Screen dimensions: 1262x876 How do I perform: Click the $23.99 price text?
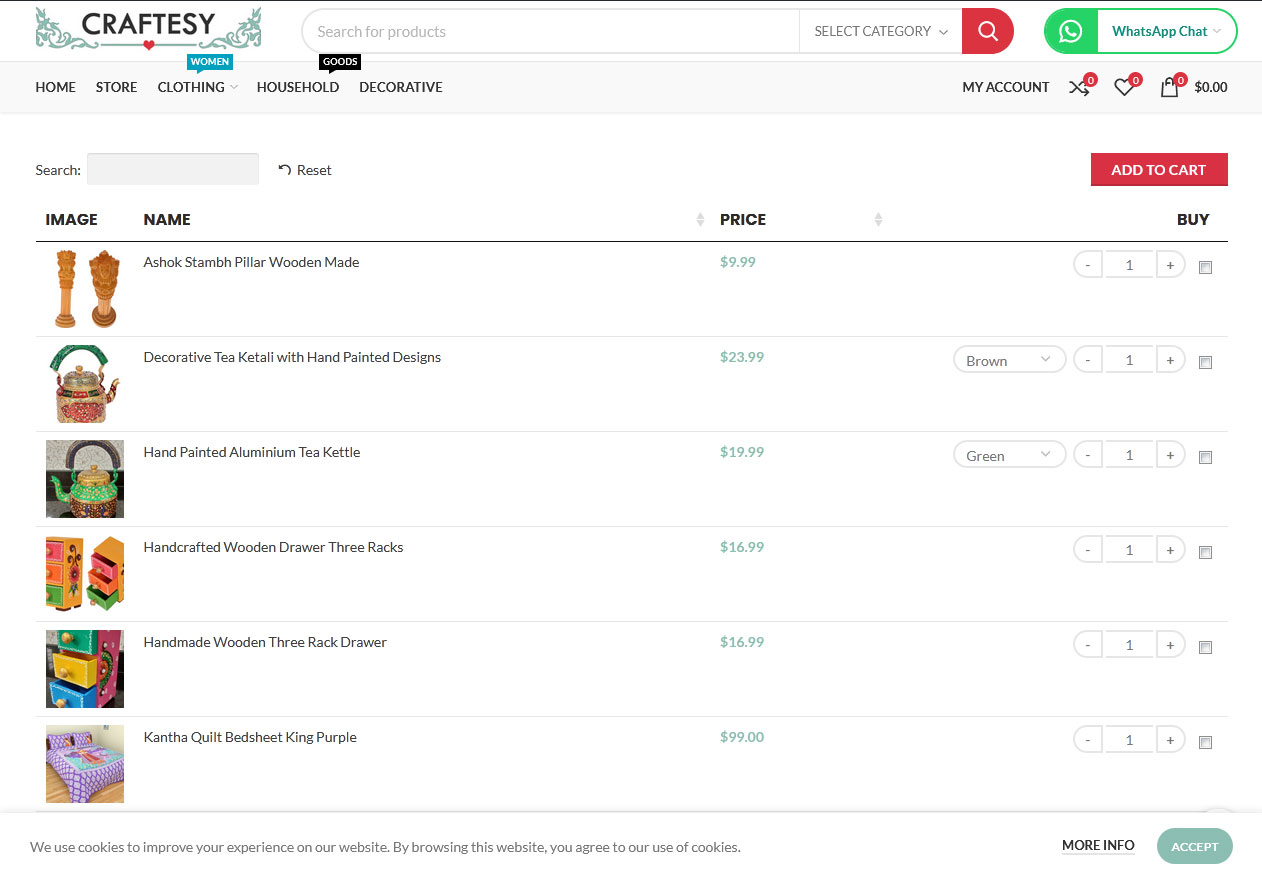(x=742, y=357)
